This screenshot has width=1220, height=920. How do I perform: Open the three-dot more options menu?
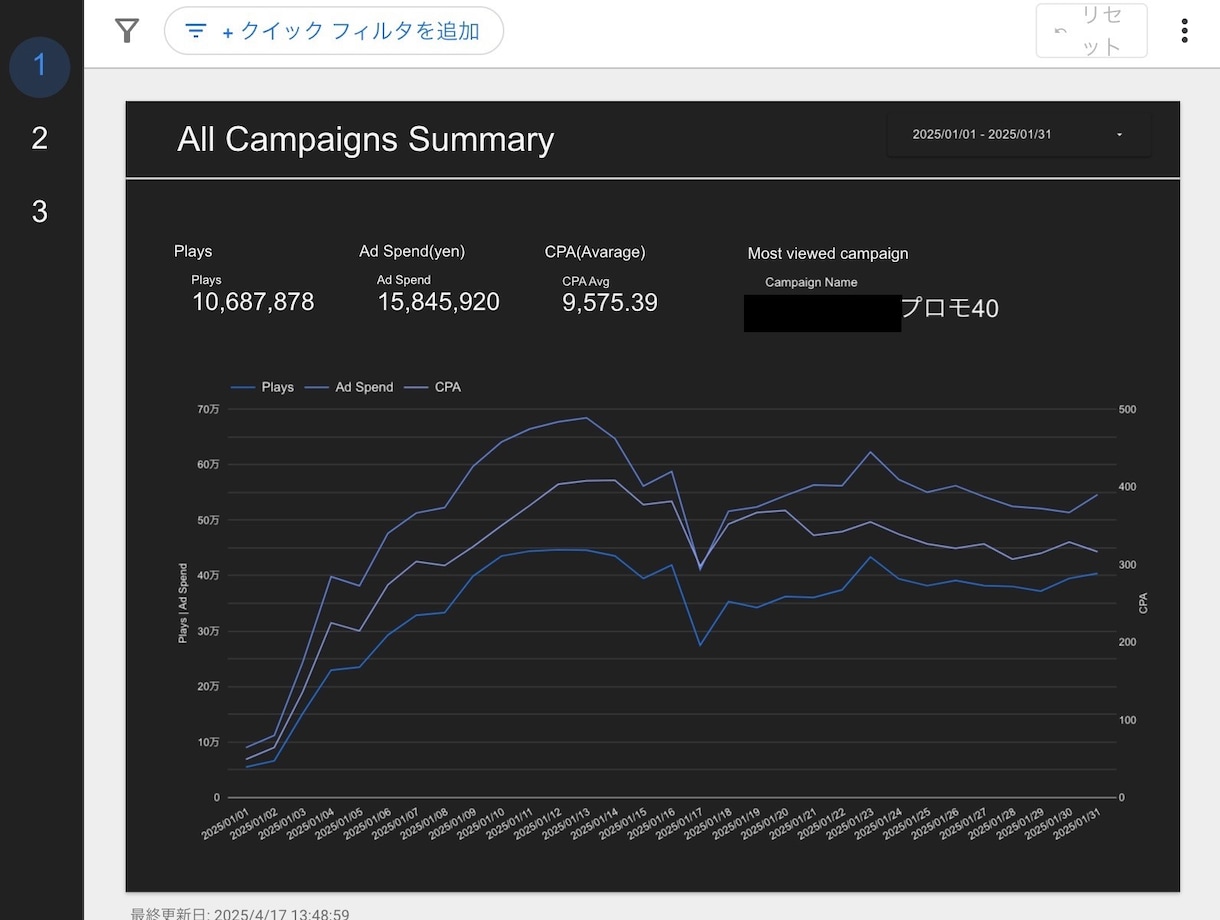[1184, 31]
